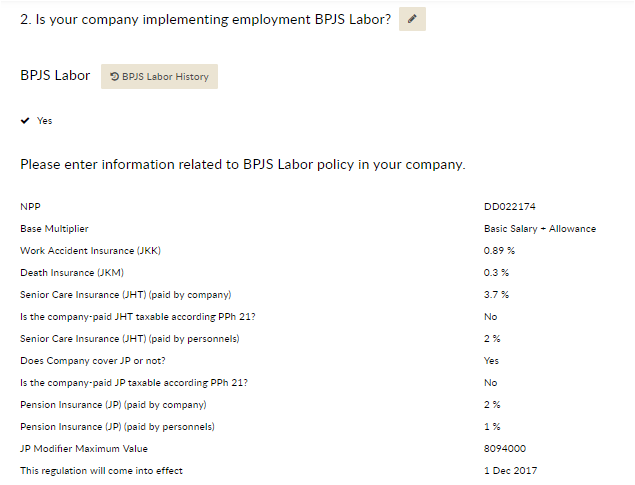Click the Yes answer for company covers JP
Image resolution: width=635 pixels, height=485 pixels.
pyautogui.click(x=491, y=361)
